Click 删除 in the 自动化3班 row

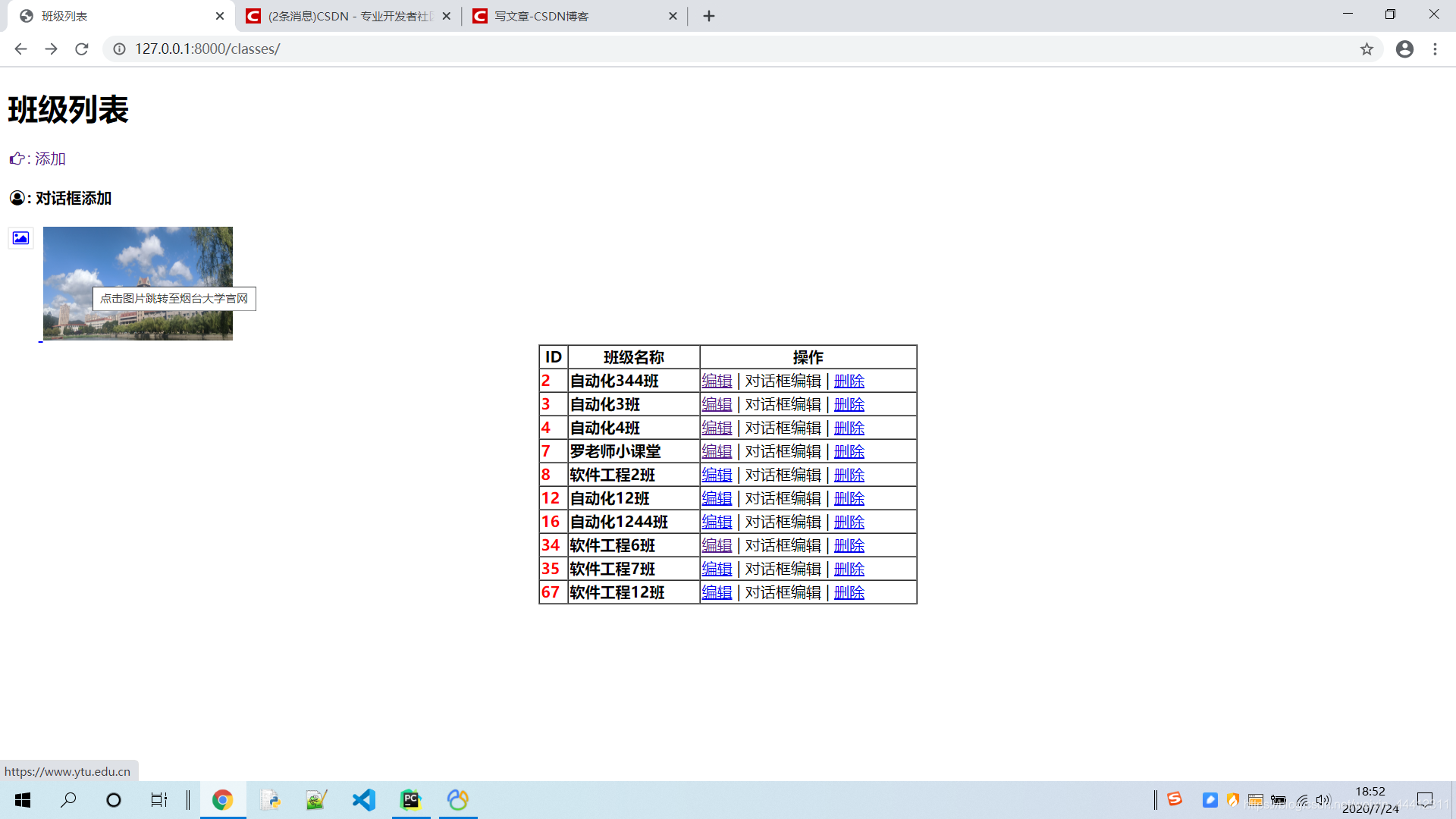[x=849, y=404]
